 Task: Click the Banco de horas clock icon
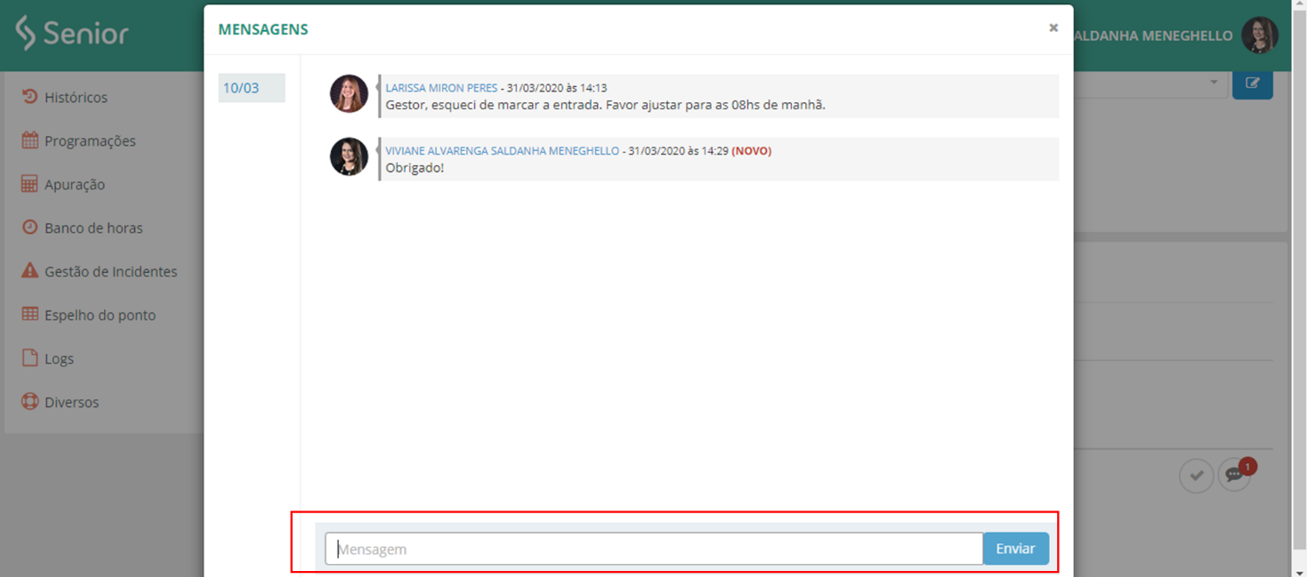pos(30,228)
